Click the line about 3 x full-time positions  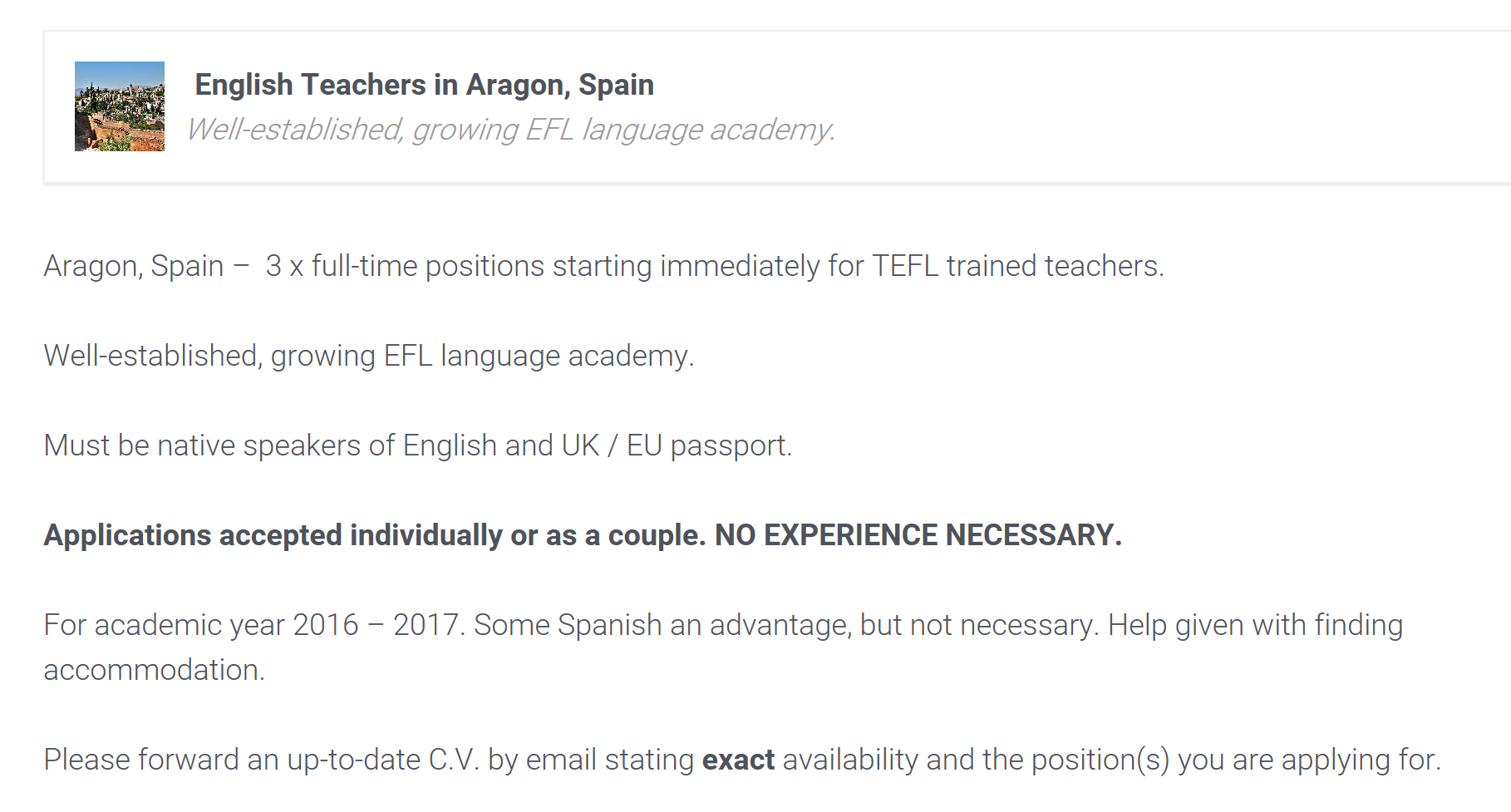[x=604, y=267]
